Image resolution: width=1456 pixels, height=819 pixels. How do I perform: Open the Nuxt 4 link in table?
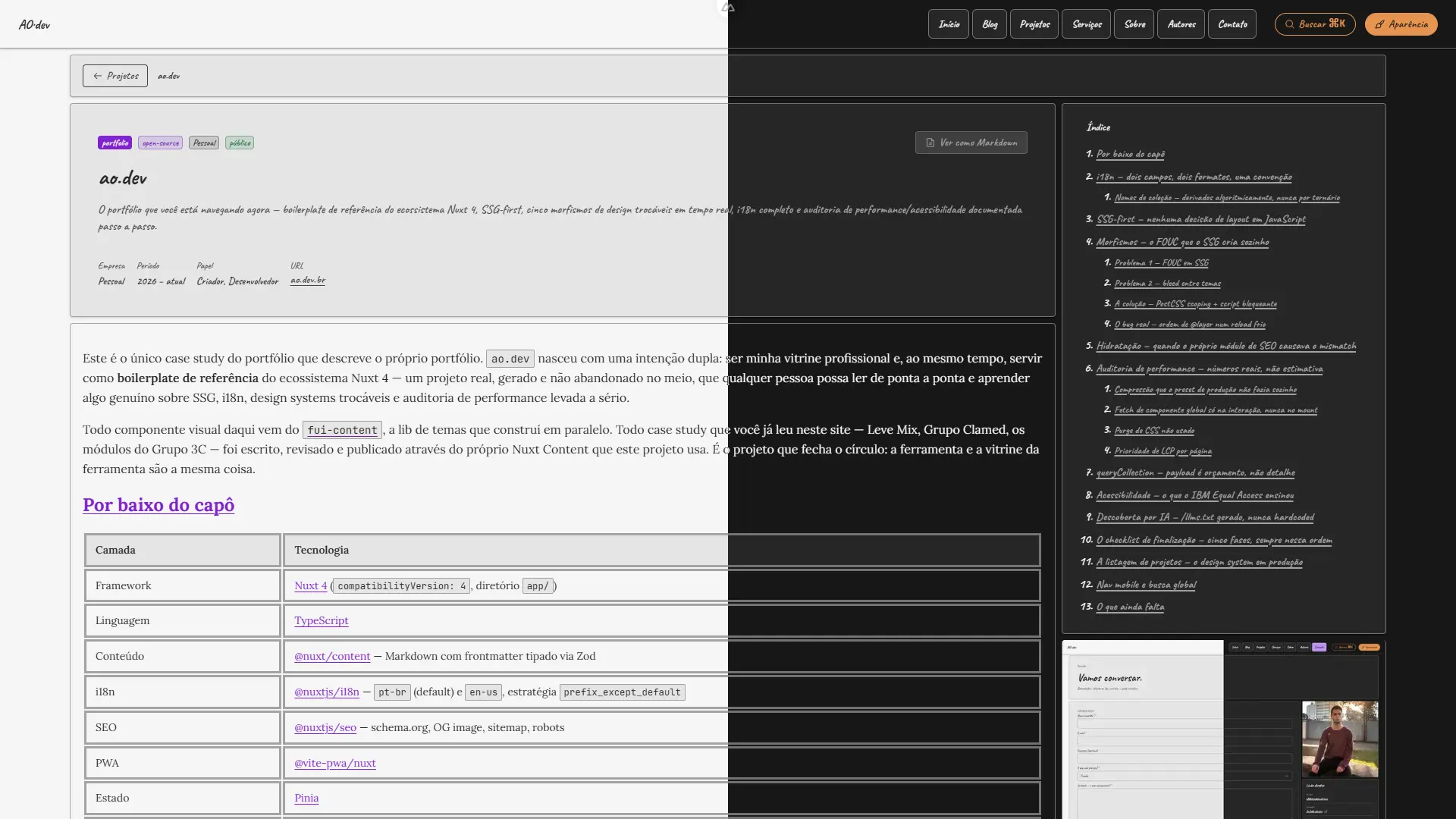point(311,585)
